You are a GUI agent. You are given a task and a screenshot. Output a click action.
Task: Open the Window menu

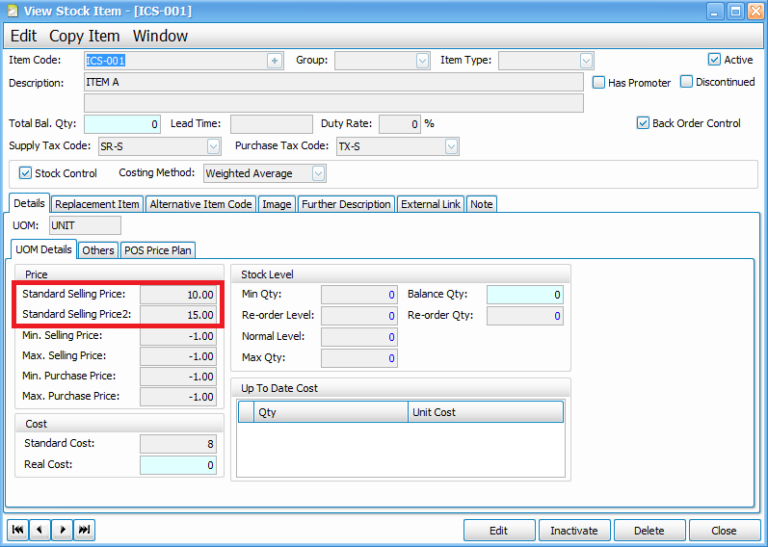point(160,36)
